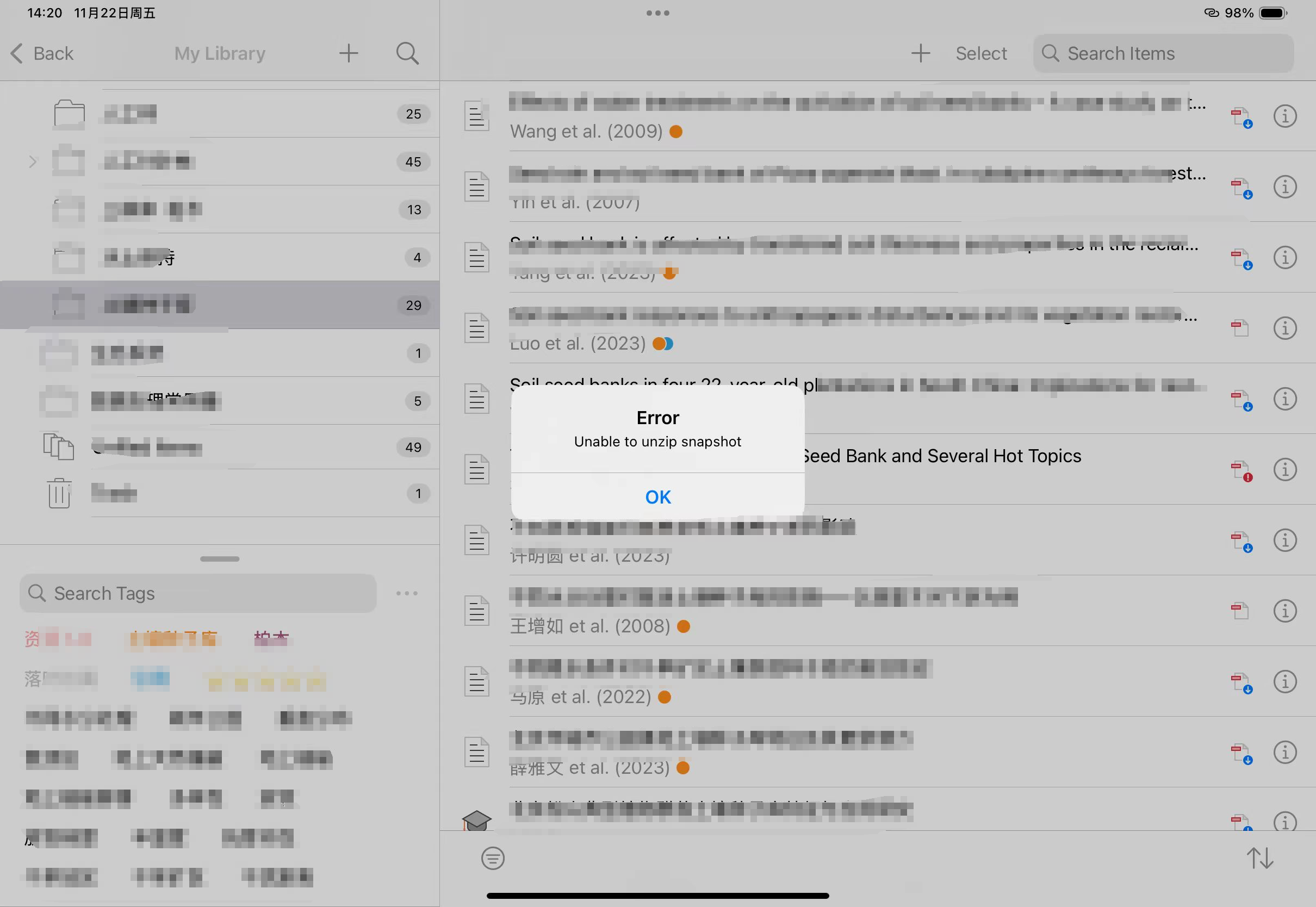Screen dimensions: 1316x907
Task: Open the multitasking three-dots at top center
Action: [657, 13]
